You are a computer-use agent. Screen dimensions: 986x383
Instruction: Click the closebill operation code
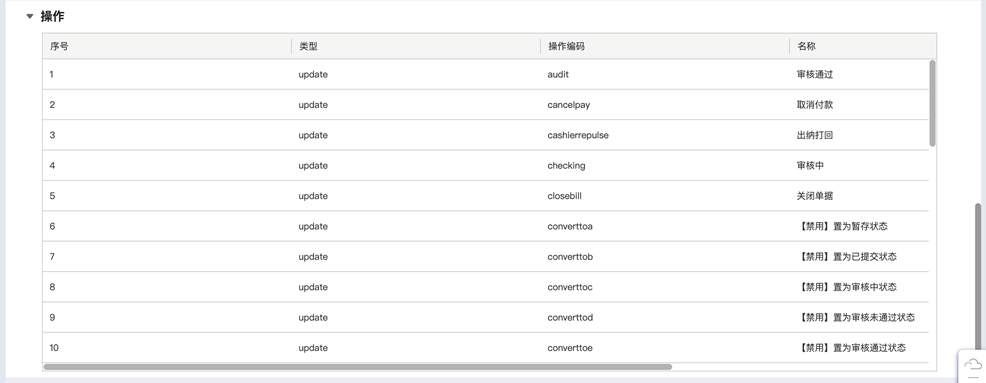564,196
